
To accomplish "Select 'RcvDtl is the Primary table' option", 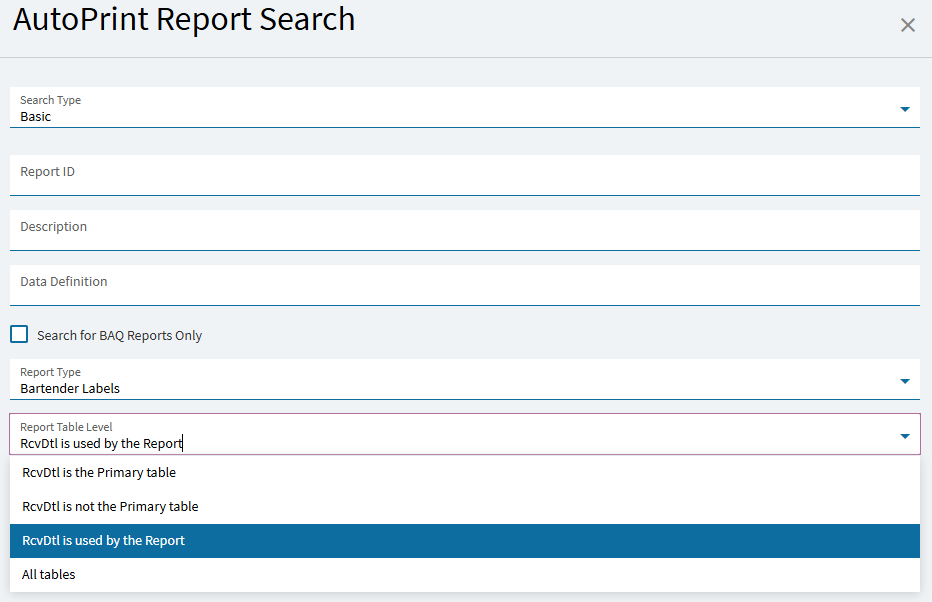I will [x=99, y=472].
